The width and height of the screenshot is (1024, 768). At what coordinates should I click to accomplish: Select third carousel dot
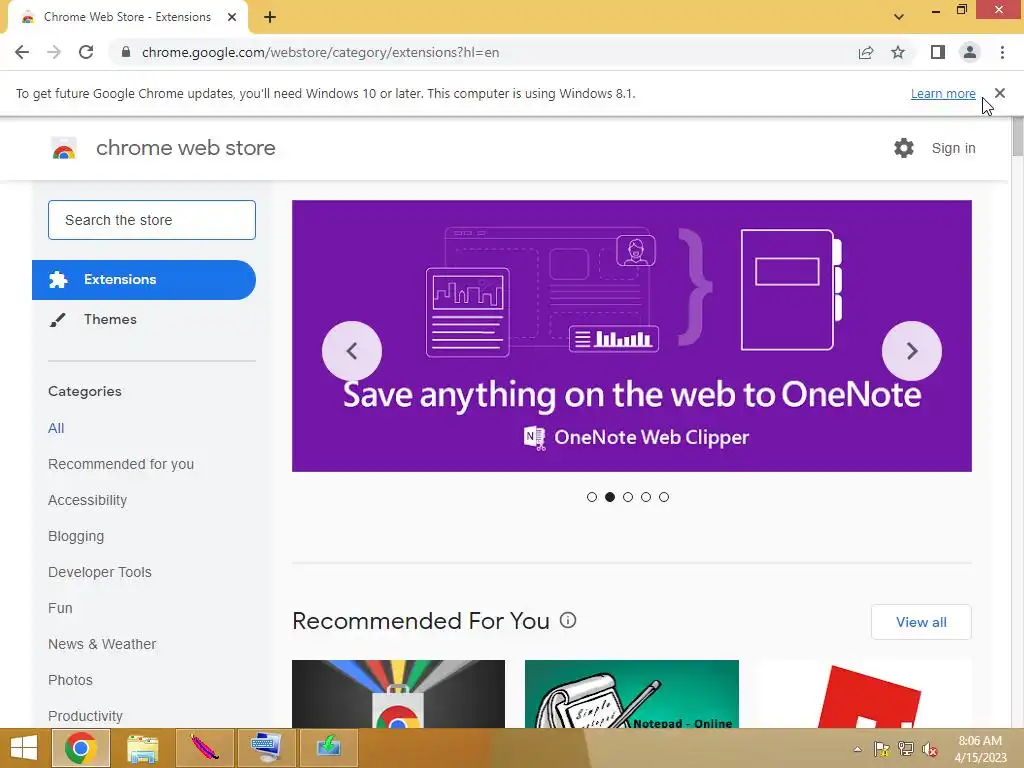click(628, 497)
